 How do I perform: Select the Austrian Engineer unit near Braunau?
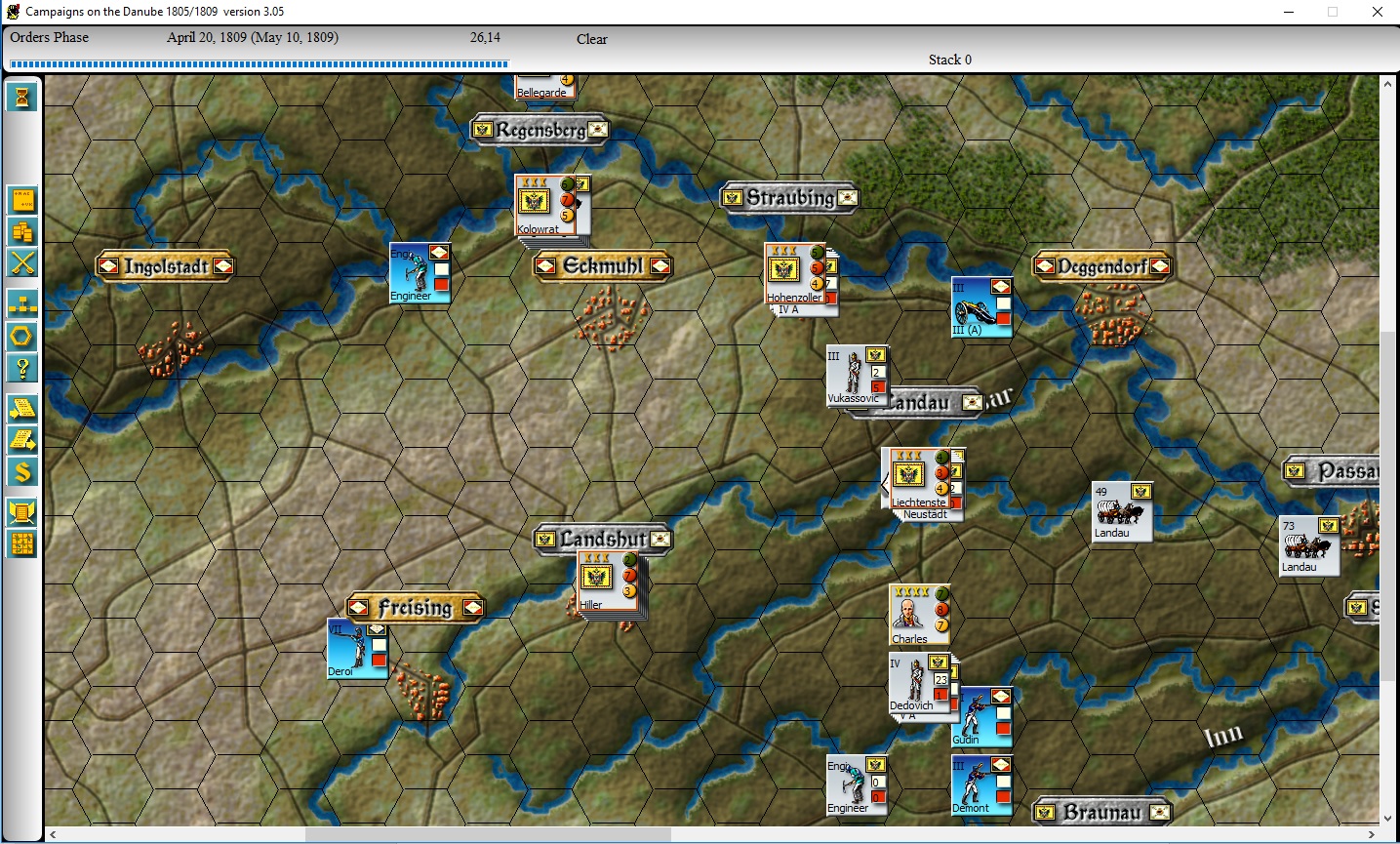[x=857, y=784]
